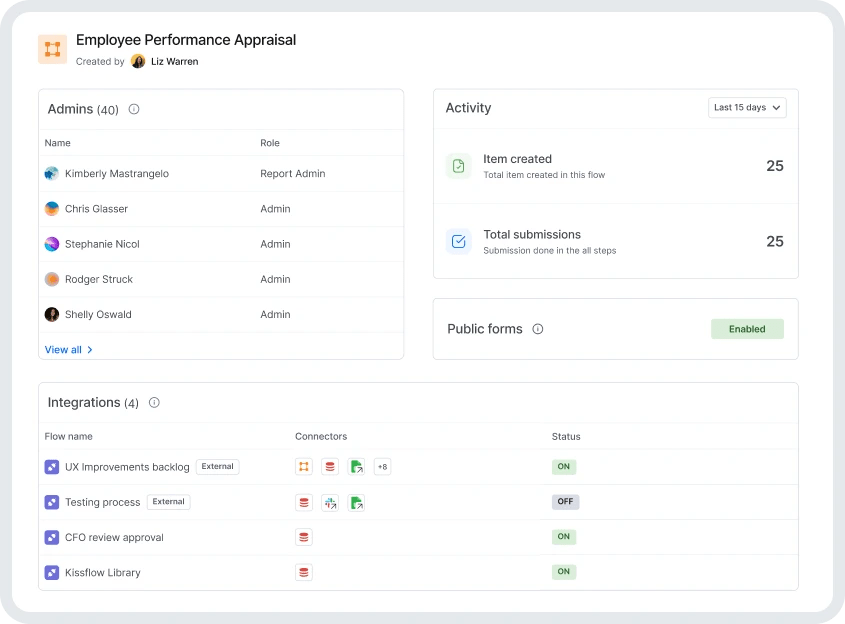The width and height of the screenshot is (845, 624).
Task: Select the Kimberly Mastrangelo admin row
Action: [221, 174]
